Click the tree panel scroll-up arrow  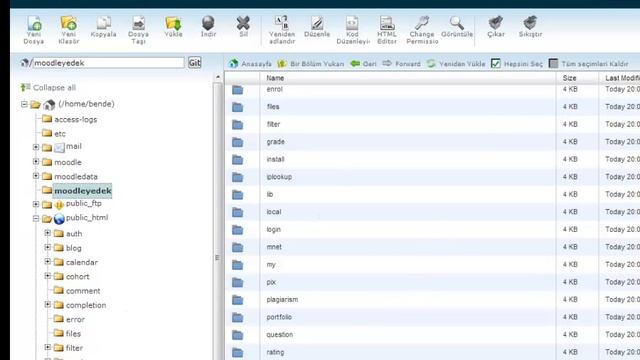point(218,77)
